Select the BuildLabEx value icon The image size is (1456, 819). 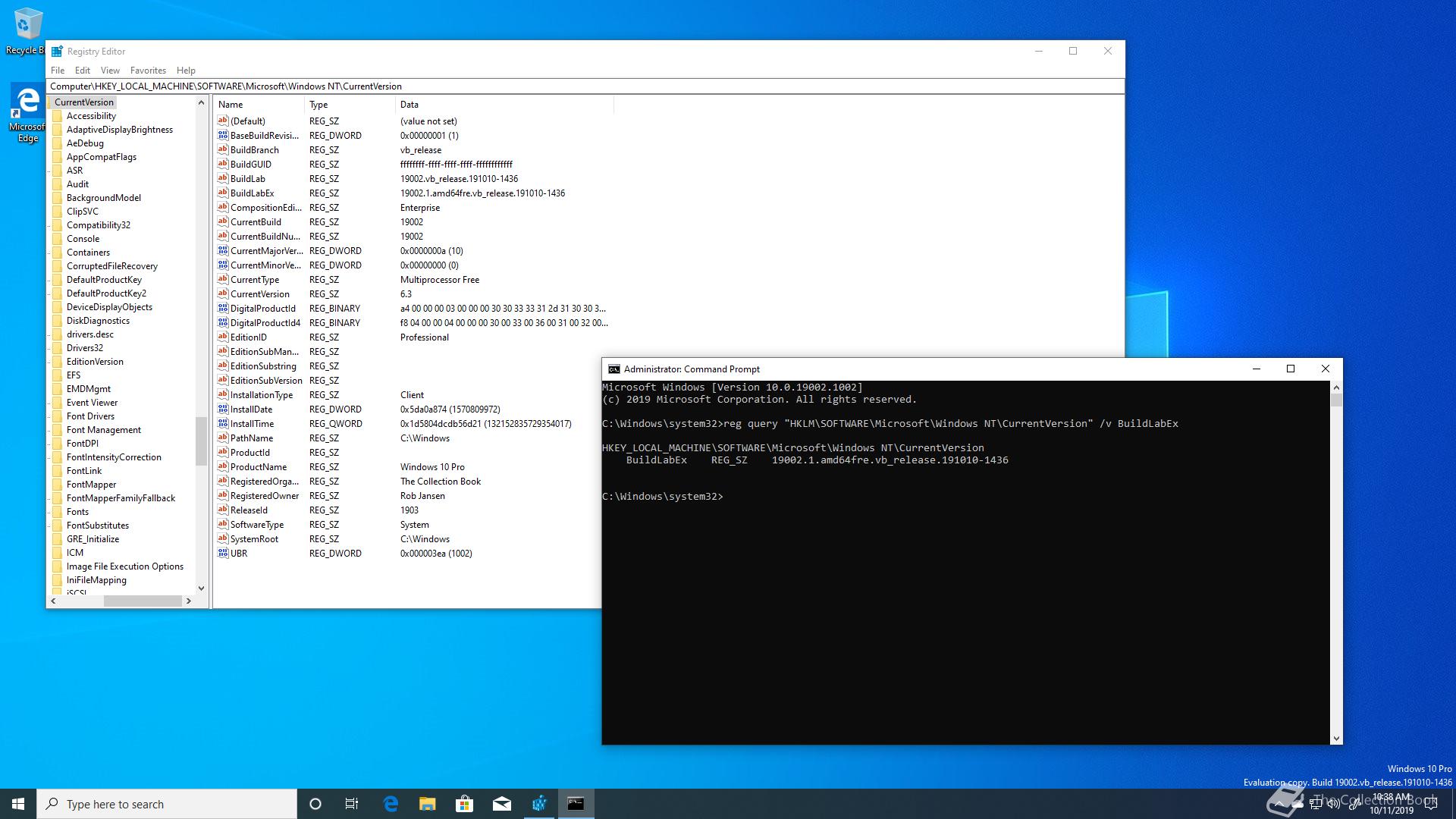(223, 193)
